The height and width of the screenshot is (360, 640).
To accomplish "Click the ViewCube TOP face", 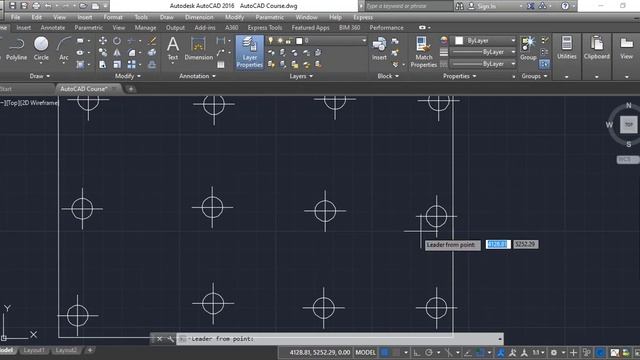I will click(x=629, y=124).
